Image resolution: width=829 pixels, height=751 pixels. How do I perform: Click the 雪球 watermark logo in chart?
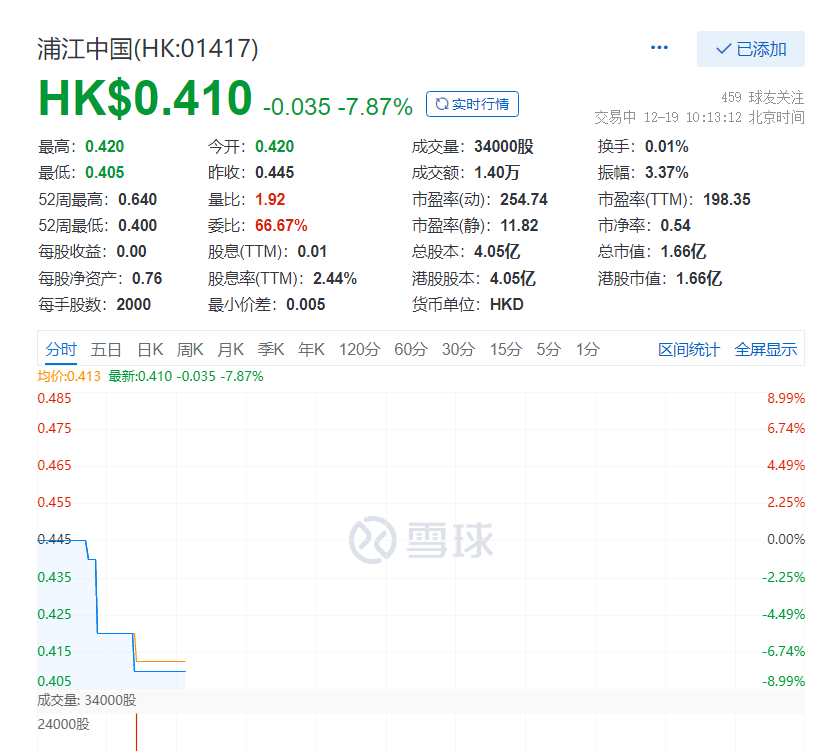click(x=421, y=540)
